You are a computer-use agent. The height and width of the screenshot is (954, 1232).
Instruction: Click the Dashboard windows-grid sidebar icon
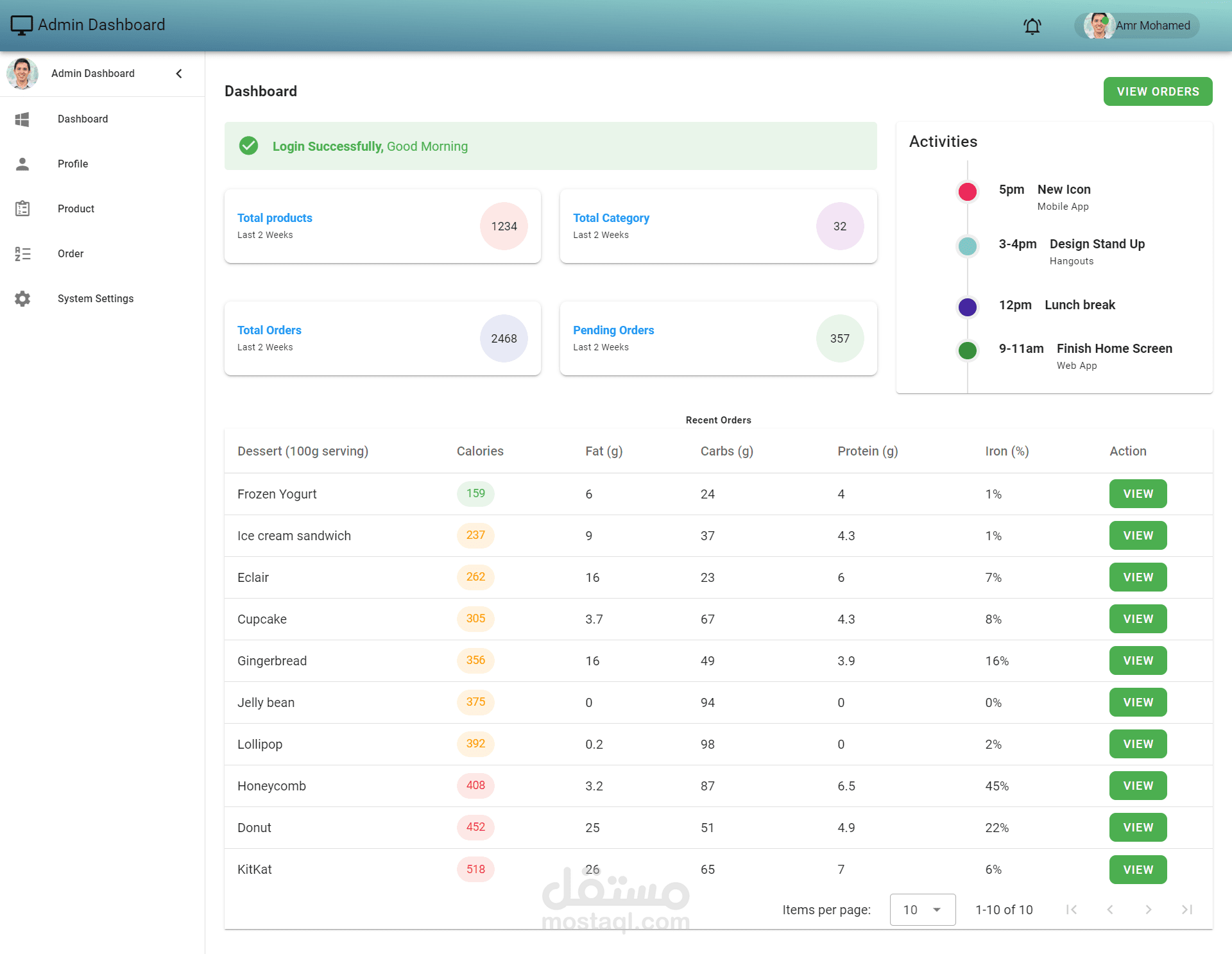22,119
